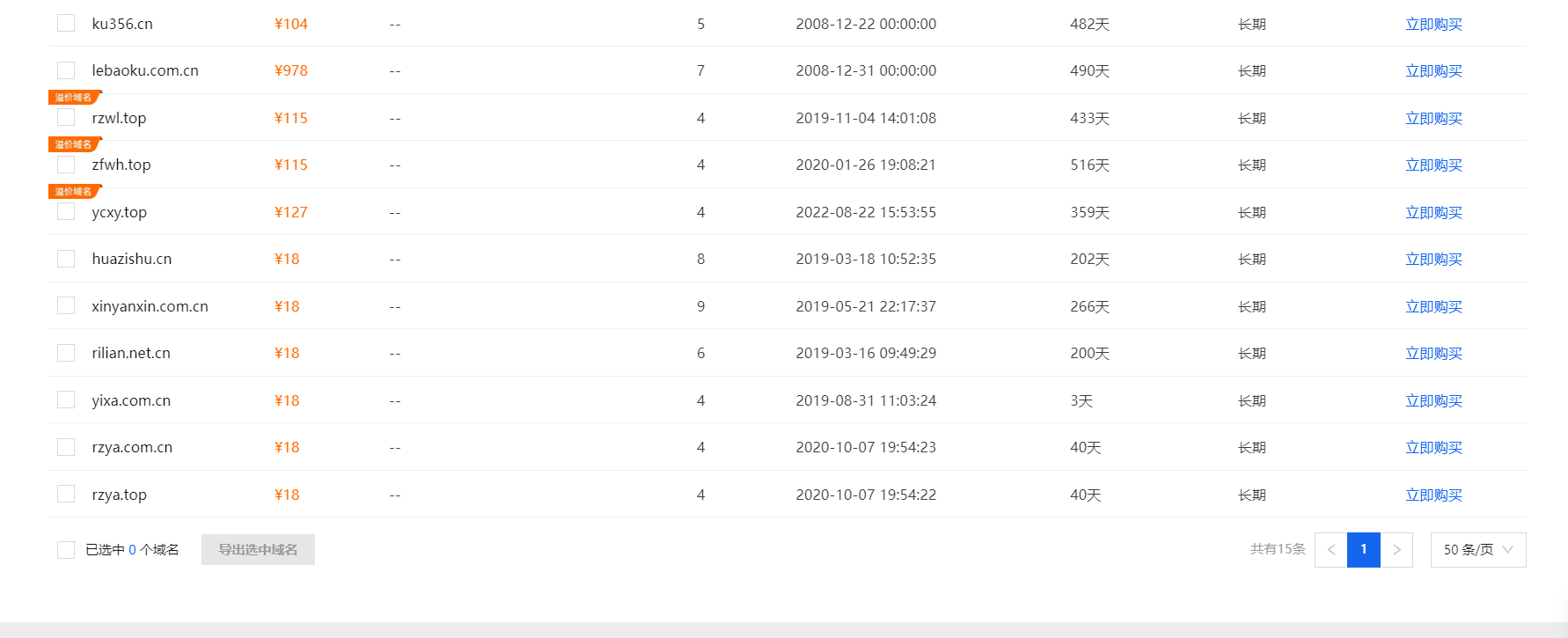Click the 溢价域名 badge above rzwl.top
Screen dimensions: 1568x638
click(x=74, y=98)
